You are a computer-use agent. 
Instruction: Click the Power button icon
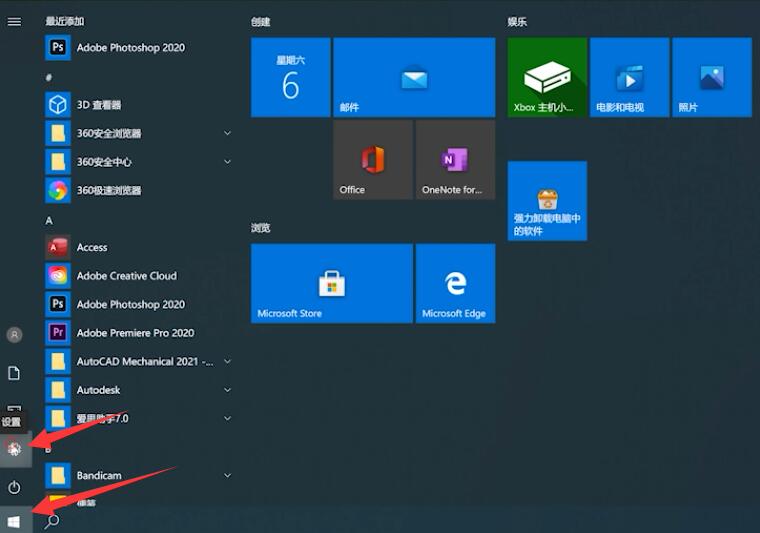point(15,487)
